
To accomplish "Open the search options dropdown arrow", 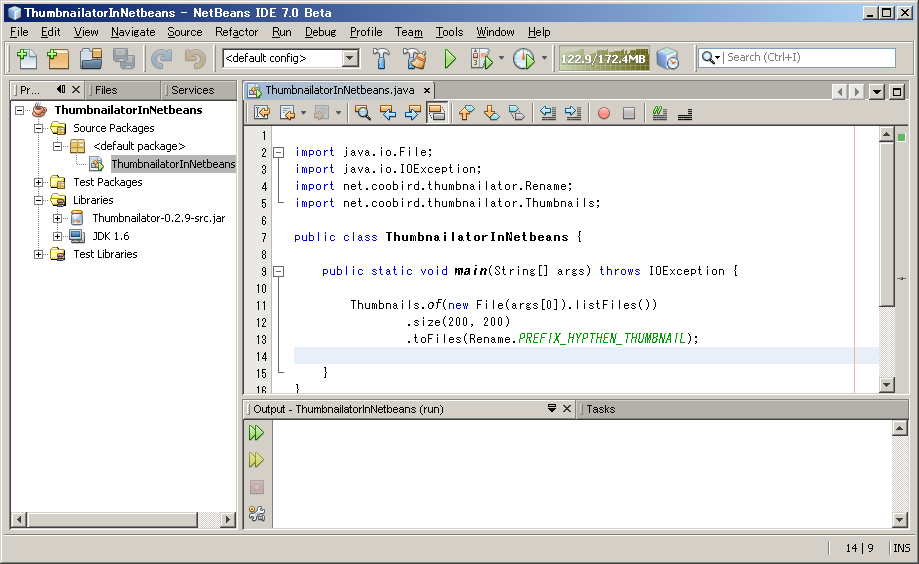I will [x=717, y=58].
